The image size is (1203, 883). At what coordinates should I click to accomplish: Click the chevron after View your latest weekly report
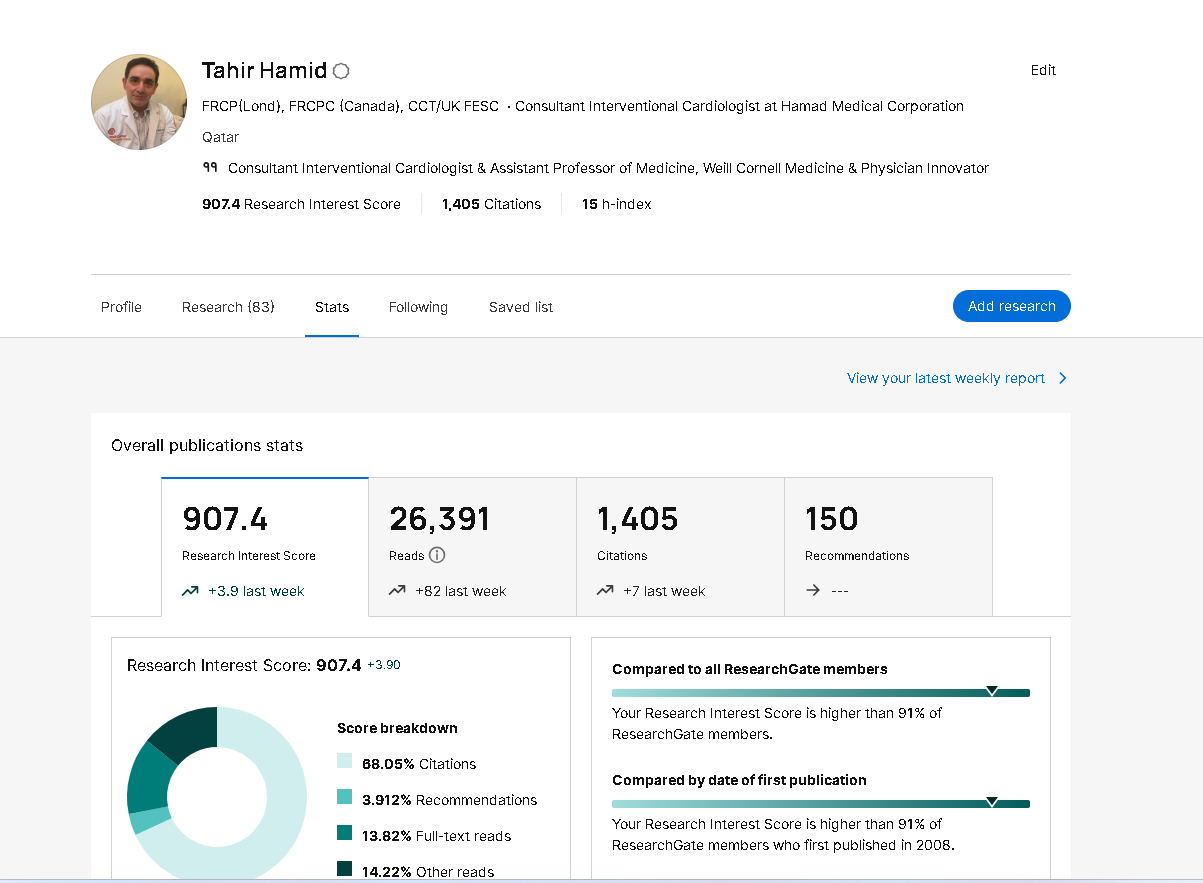1062,378
